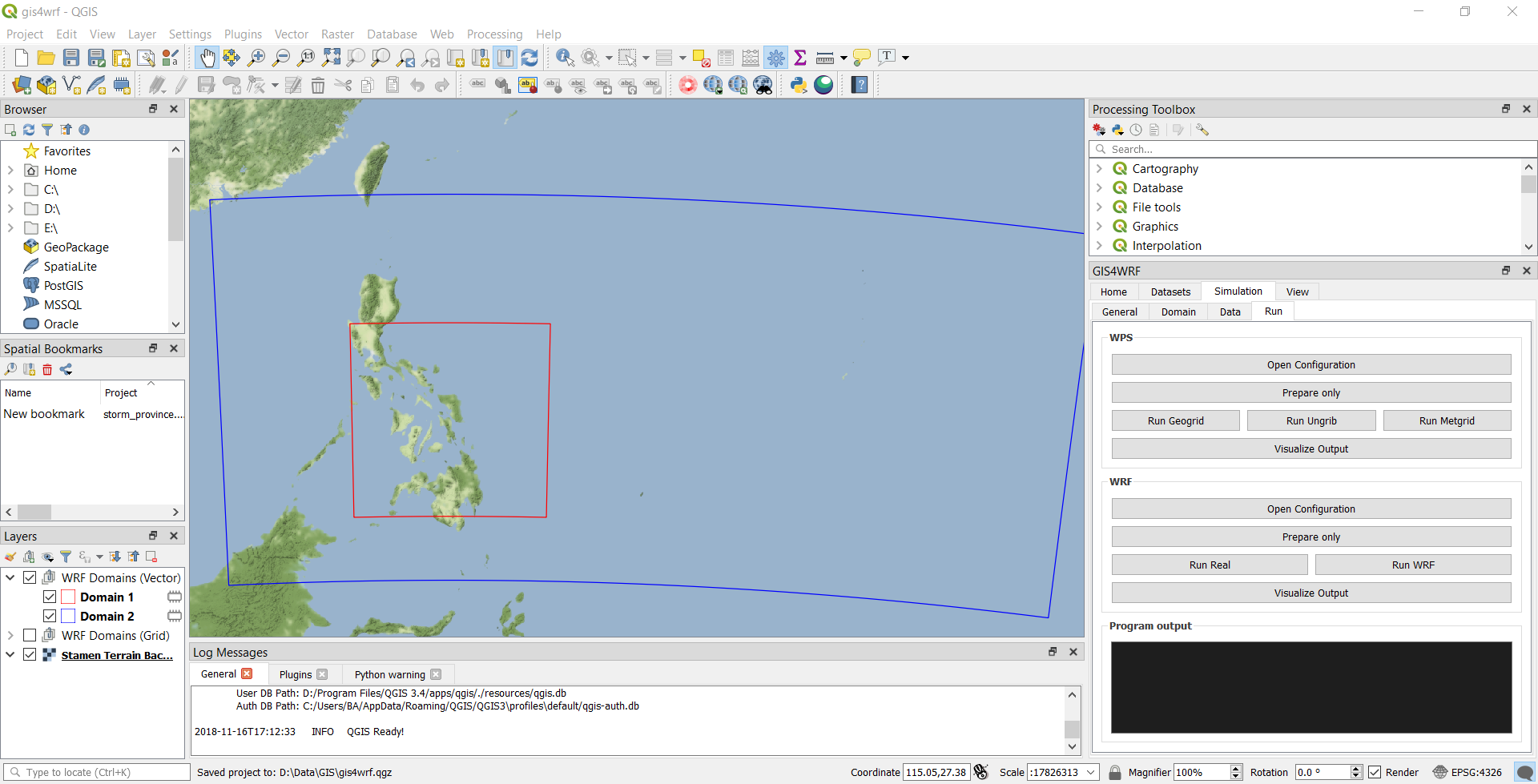Click Domain 2 blue color swatch

coord(68,617)
